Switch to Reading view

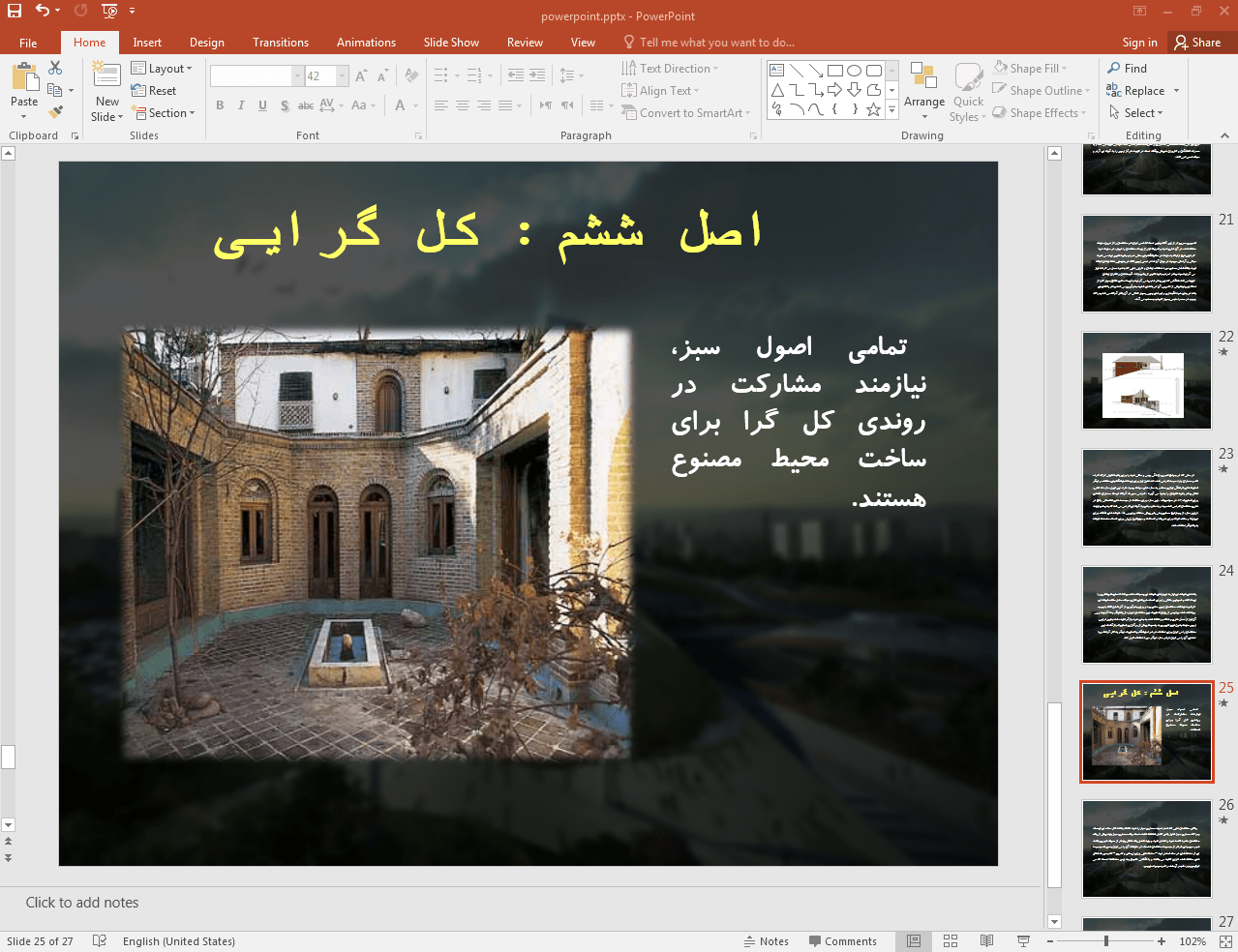pyautogui.click(x=986, y=941)
